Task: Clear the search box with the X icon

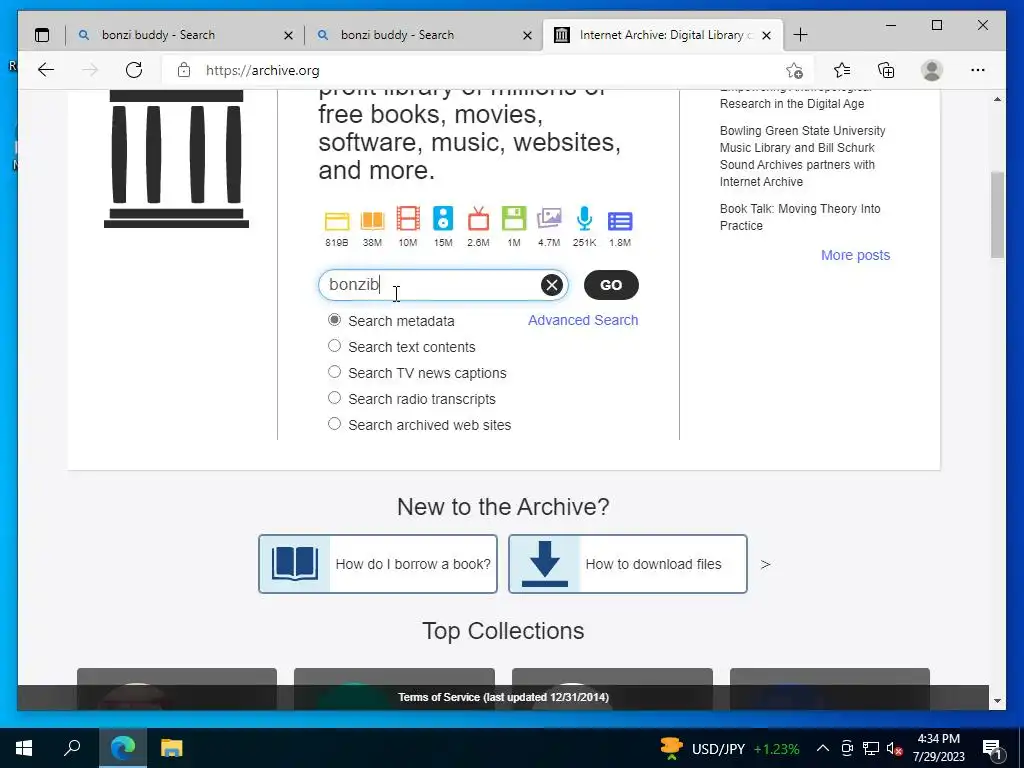Action: [x=552, y=285]
